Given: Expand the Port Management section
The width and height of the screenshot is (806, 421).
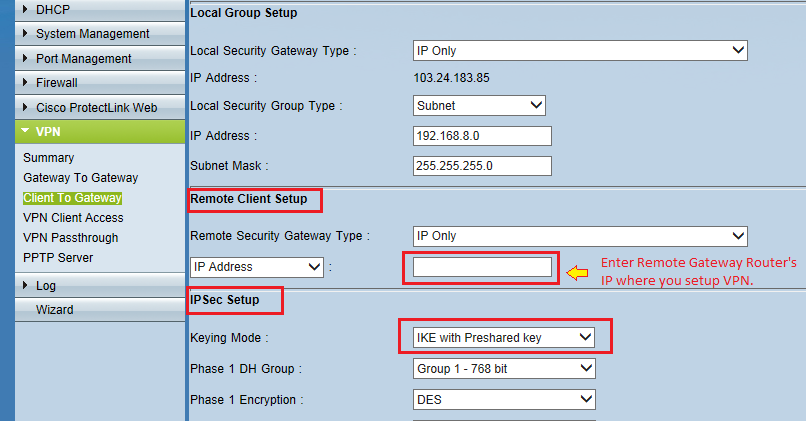Looking at the screenshot, I should (100, 59).
